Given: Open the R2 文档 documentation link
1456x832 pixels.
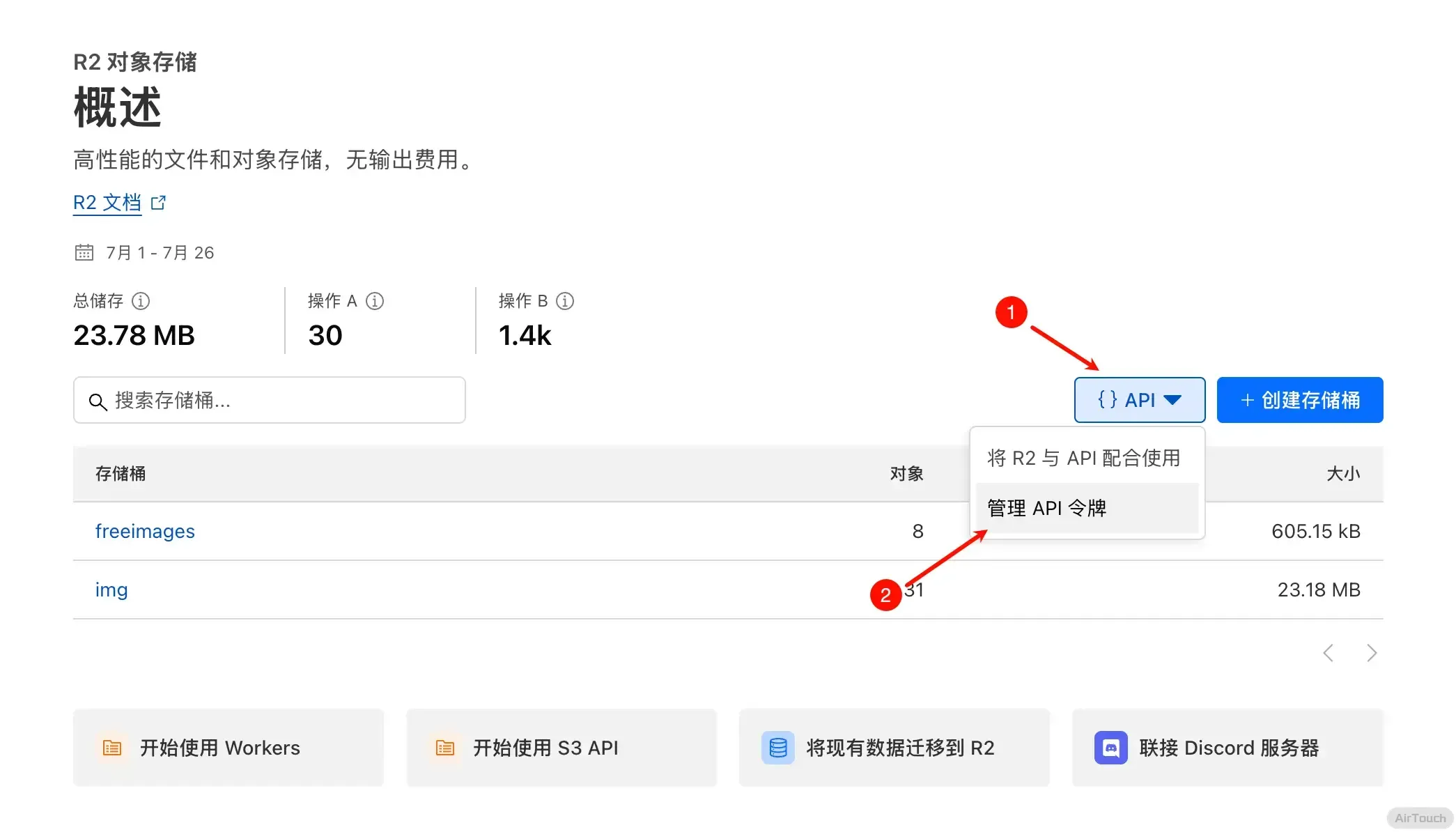Looking at the screenshot, I should (107, 203).
